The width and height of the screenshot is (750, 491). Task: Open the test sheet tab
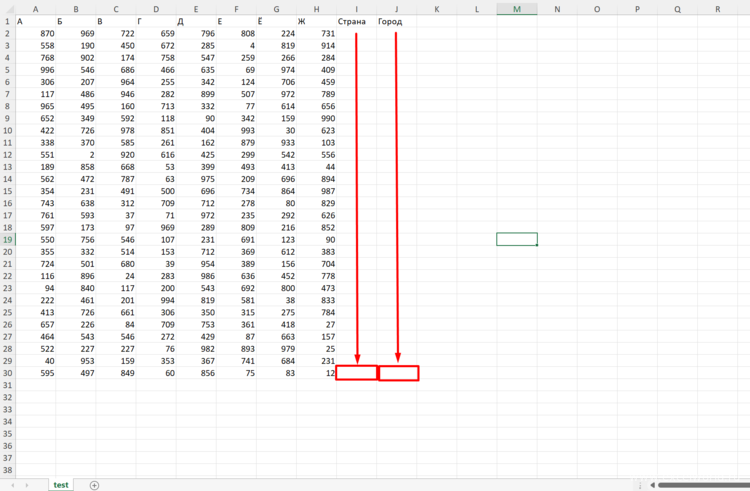point(61,485)
